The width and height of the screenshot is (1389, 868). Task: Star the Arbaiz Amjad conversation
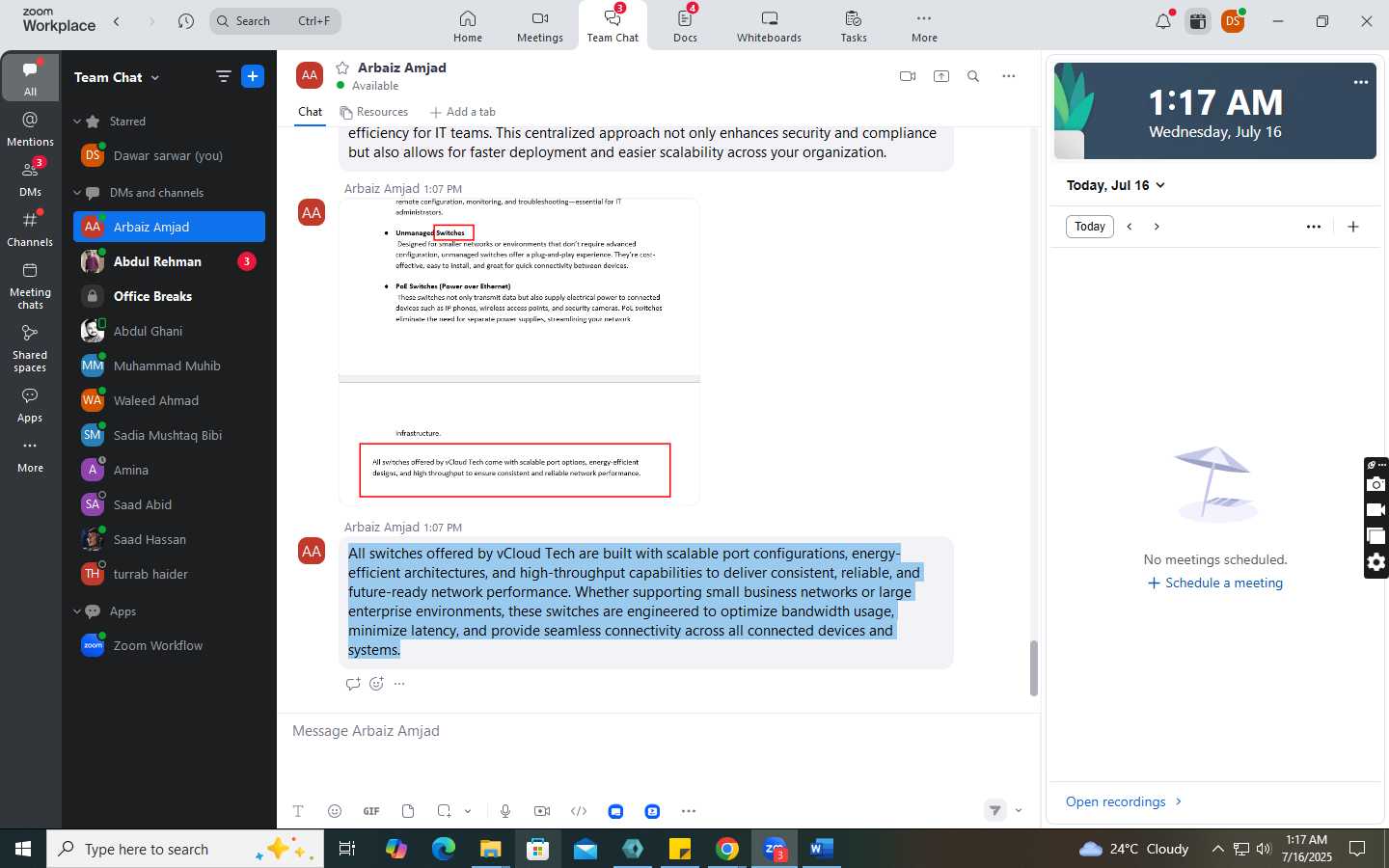point(341,68)
